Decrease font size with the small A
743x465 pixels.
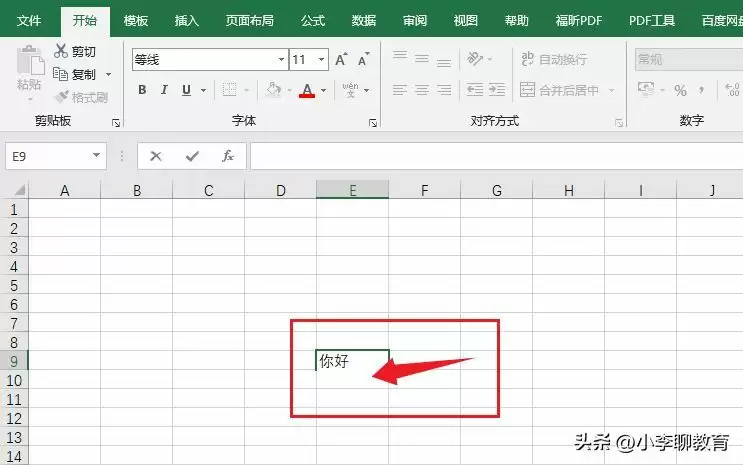point(363,60)
